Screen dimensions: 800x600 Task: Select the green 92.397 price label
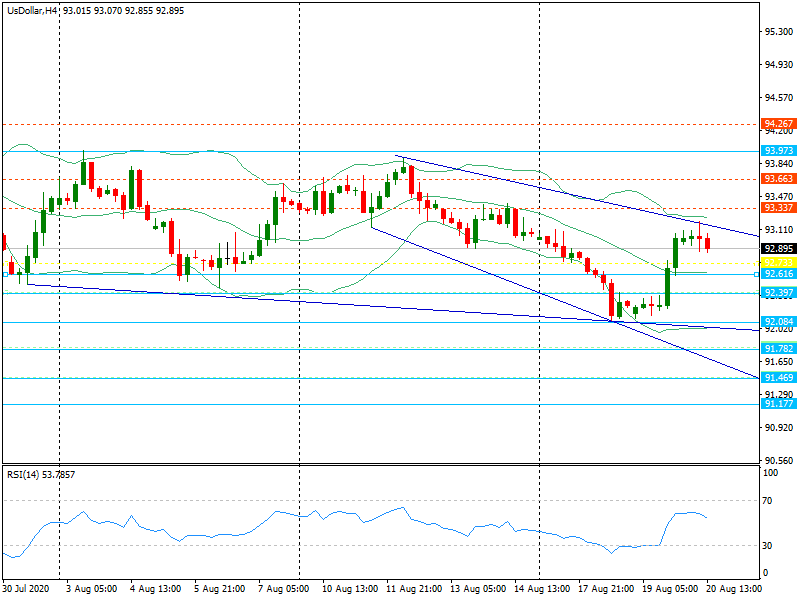point(778,293)
